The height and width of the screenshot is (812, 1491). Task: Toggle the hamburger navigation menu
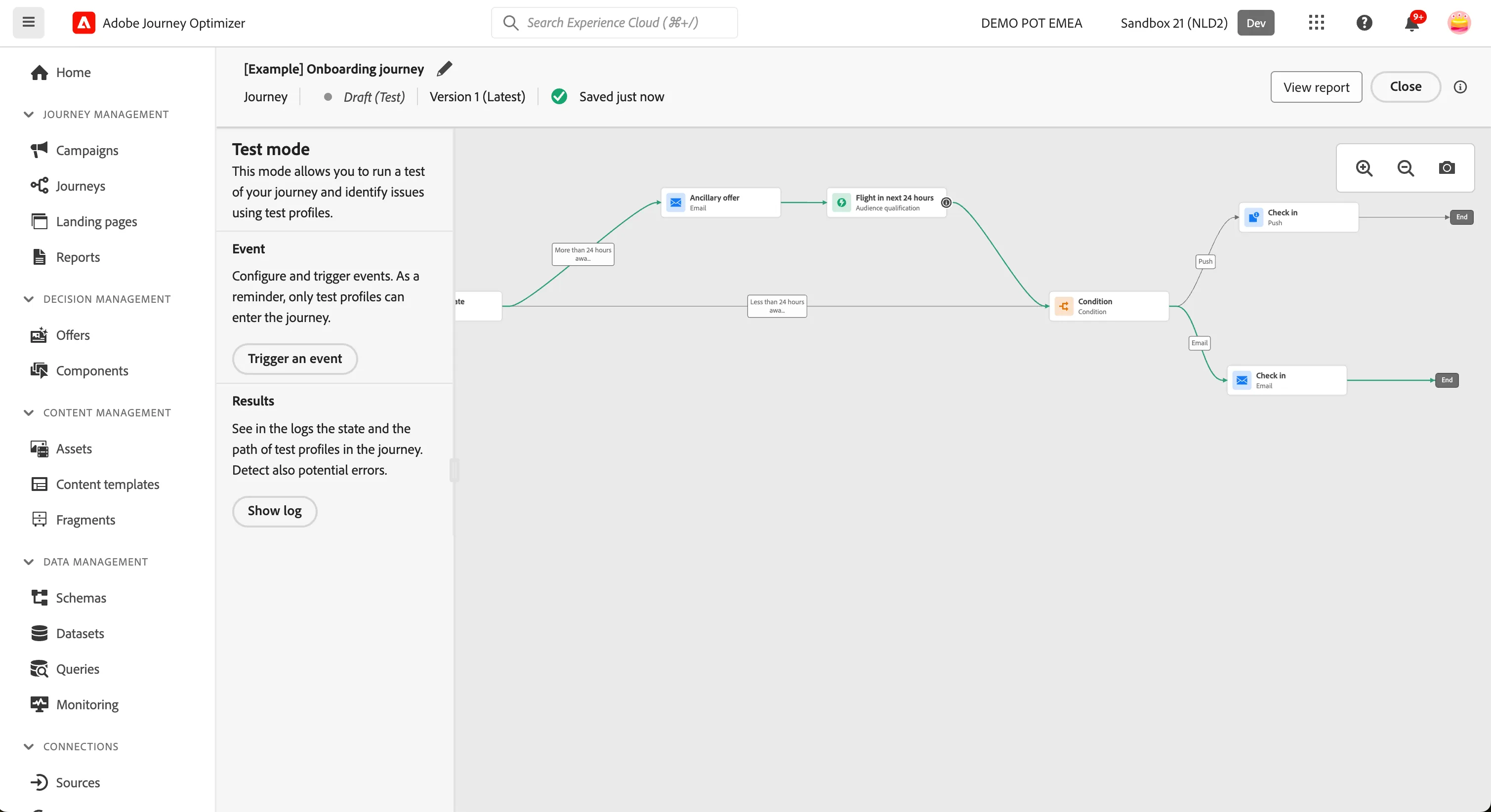point(28,23)
